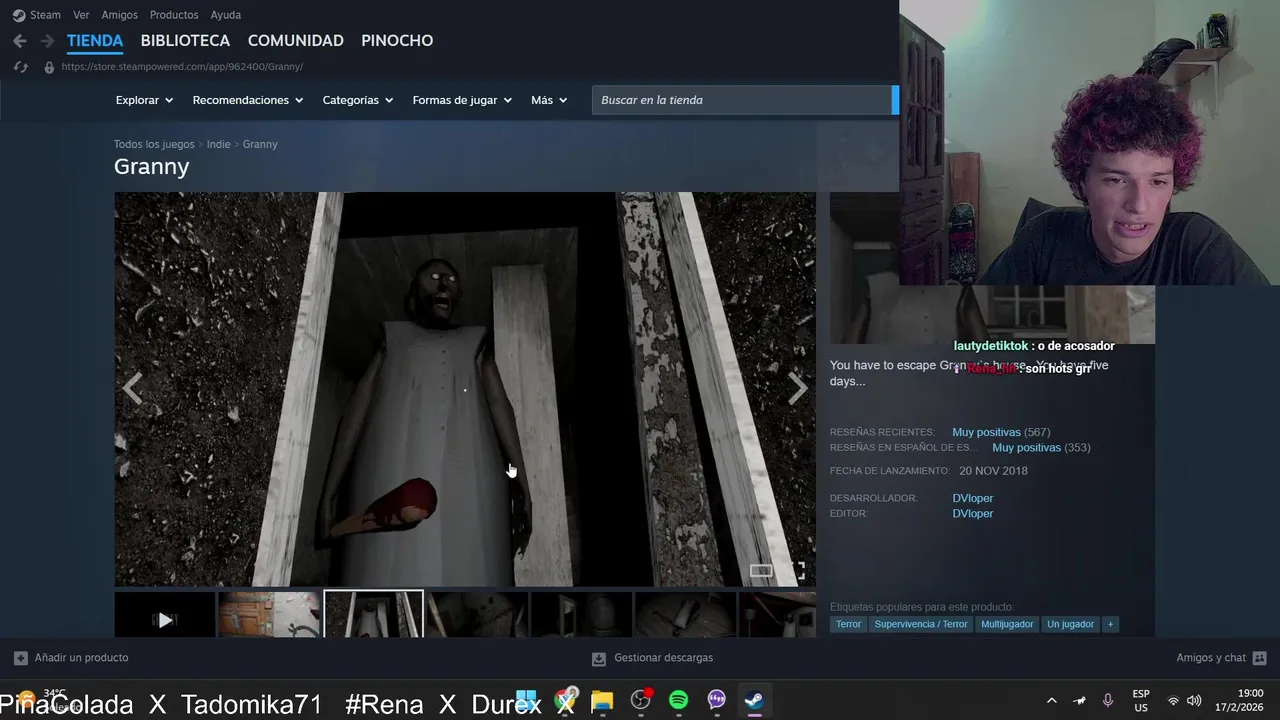Open DVloper developer link
Screen dimensions: 1280x720
(x=973, y=498)
